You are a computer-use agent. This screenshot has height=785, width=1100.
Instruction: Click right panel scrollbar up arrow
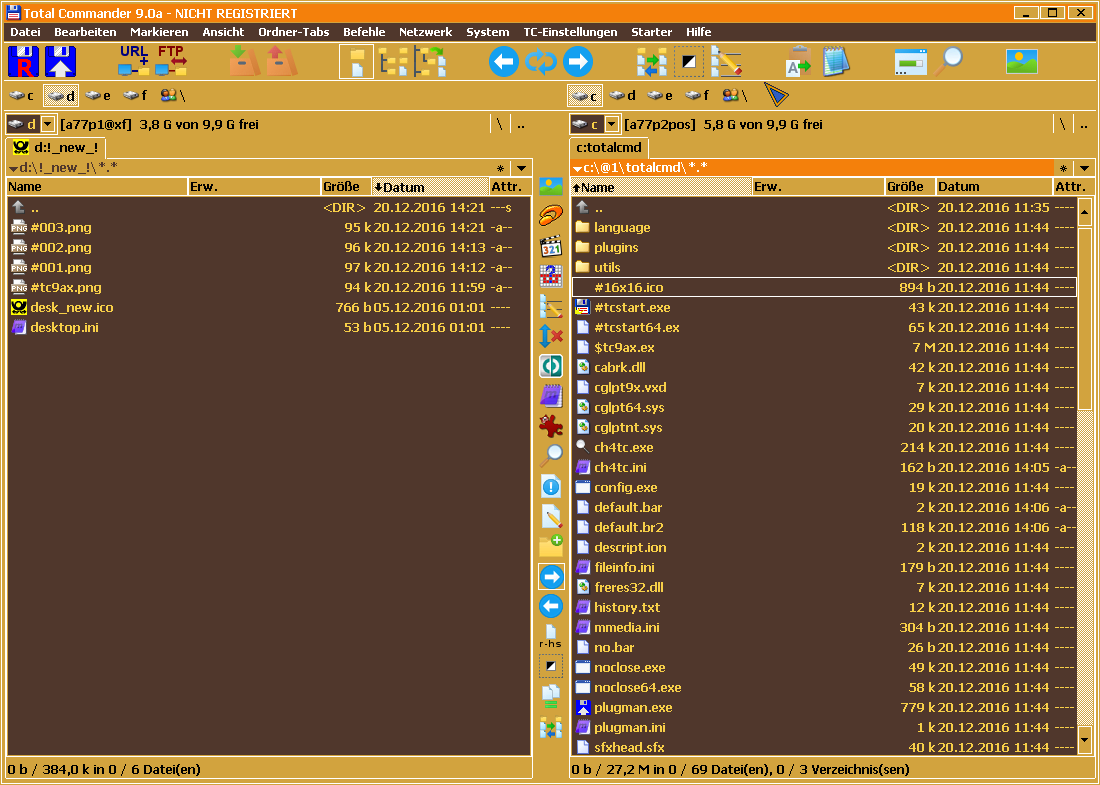pyautogui.click(x=1085, y=211)
